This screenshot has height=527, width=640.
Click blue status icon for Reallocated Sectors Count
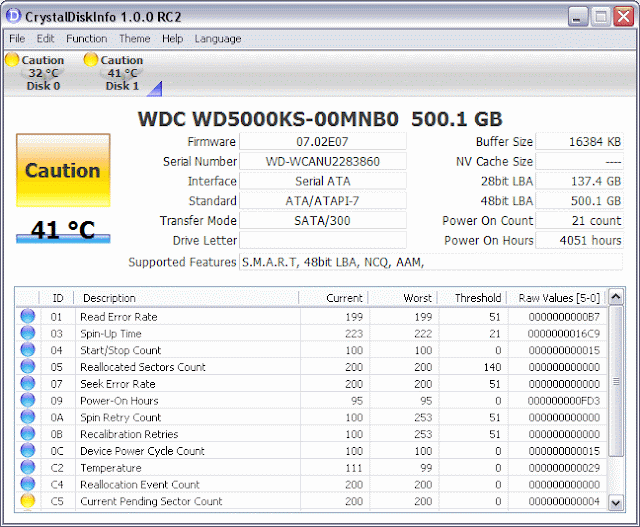click(28, 367)
